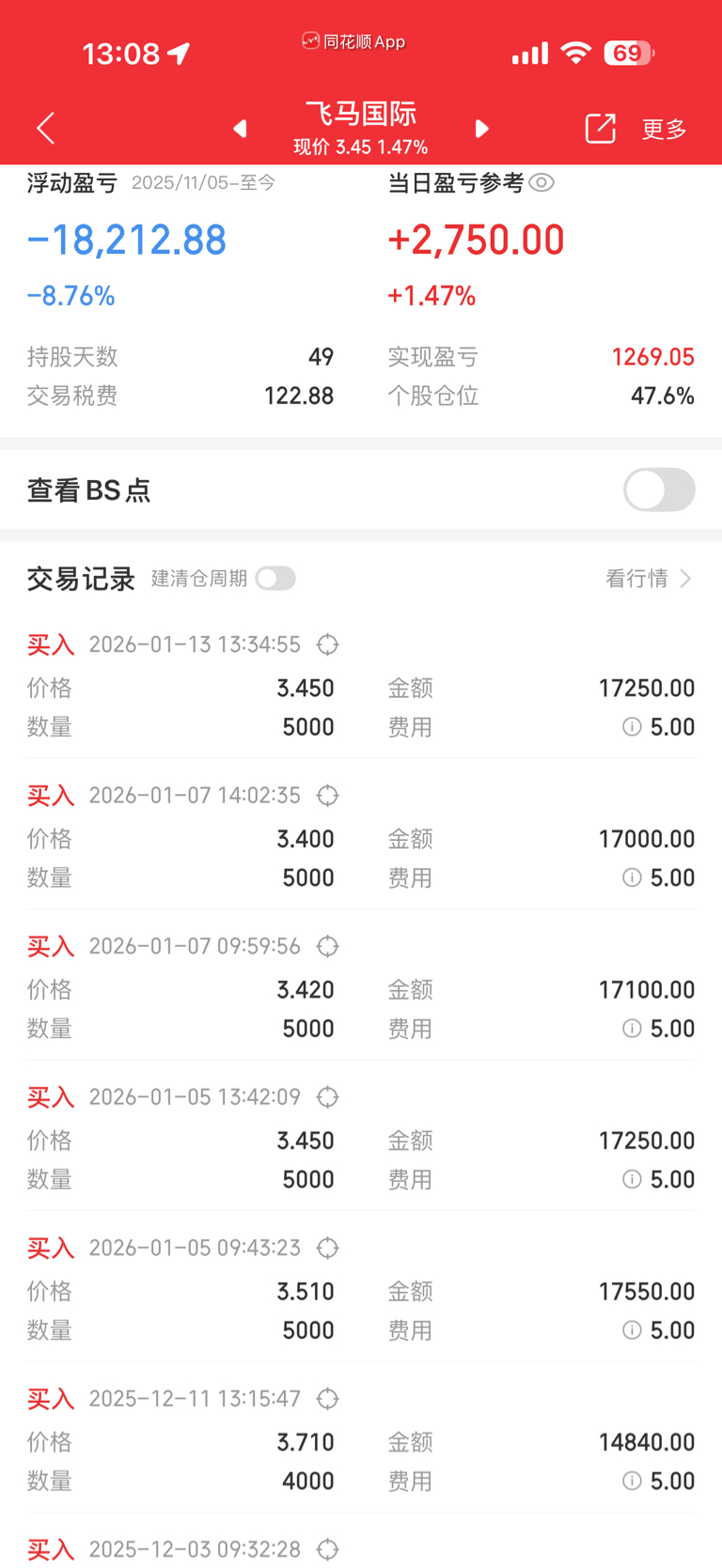Image resolution: width=722 pixels, height=1568 pixels.
Task: Tap the share/export icon in header
Action: [600, 128]
